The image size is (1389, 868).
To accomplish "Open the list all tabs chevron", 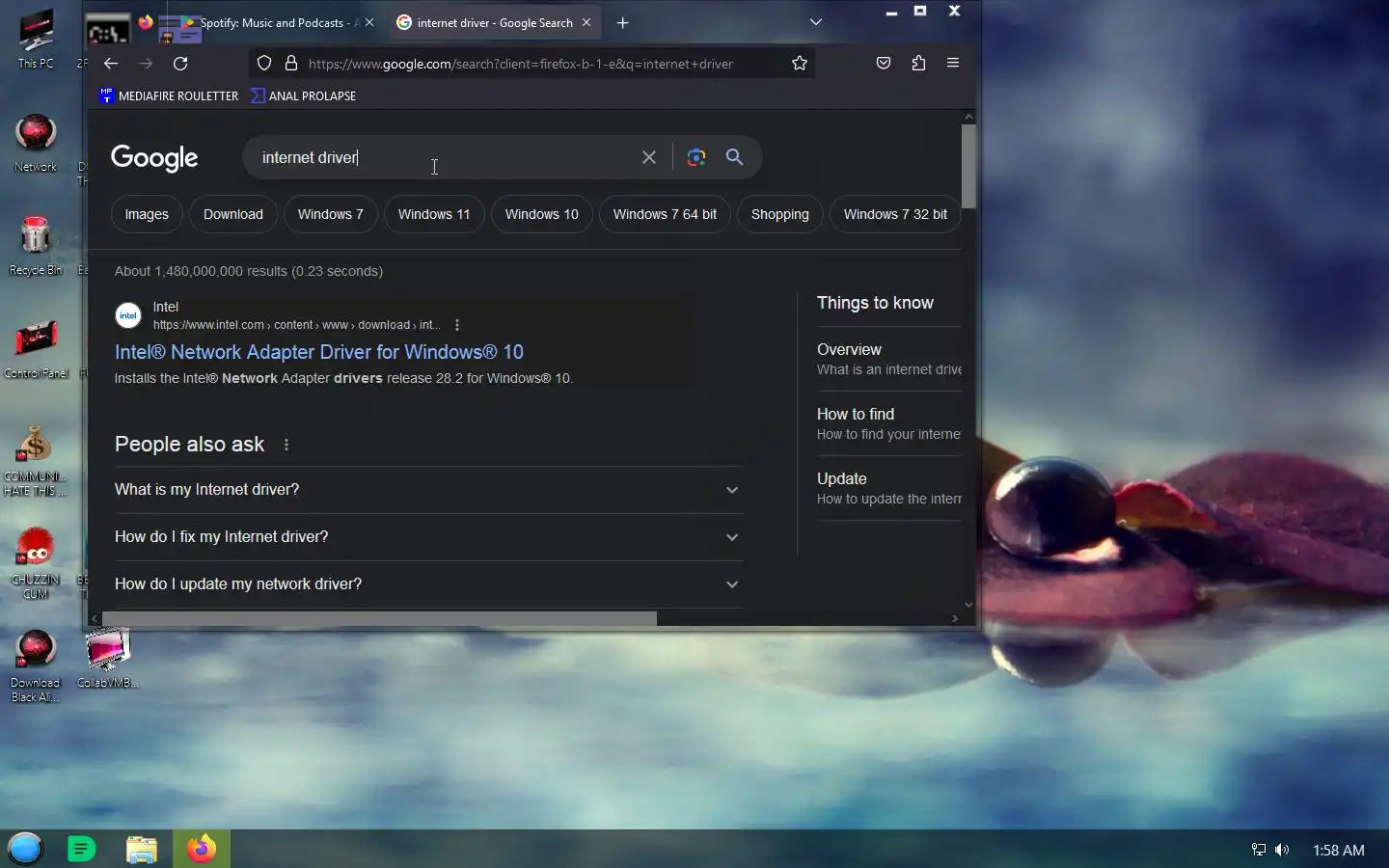I will click(816, 22).
